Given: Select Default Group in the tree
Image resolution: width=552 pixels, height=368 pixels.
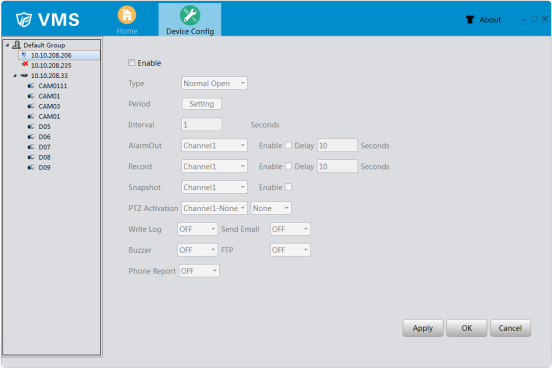Looking at the screenshot, I should 44,45.
